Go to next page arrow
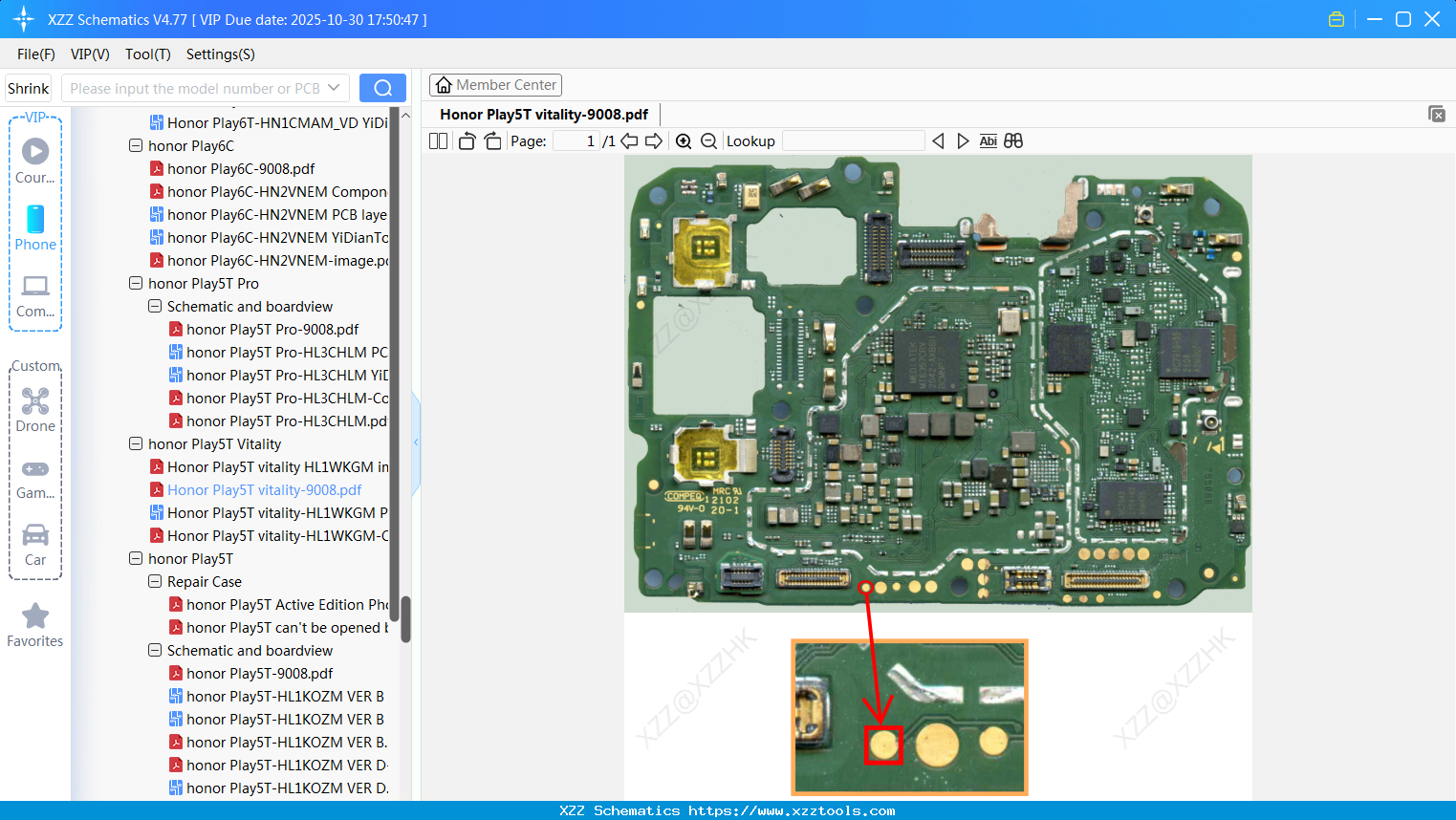Screen dimensions: 1456x820 (x=654, y=141)
